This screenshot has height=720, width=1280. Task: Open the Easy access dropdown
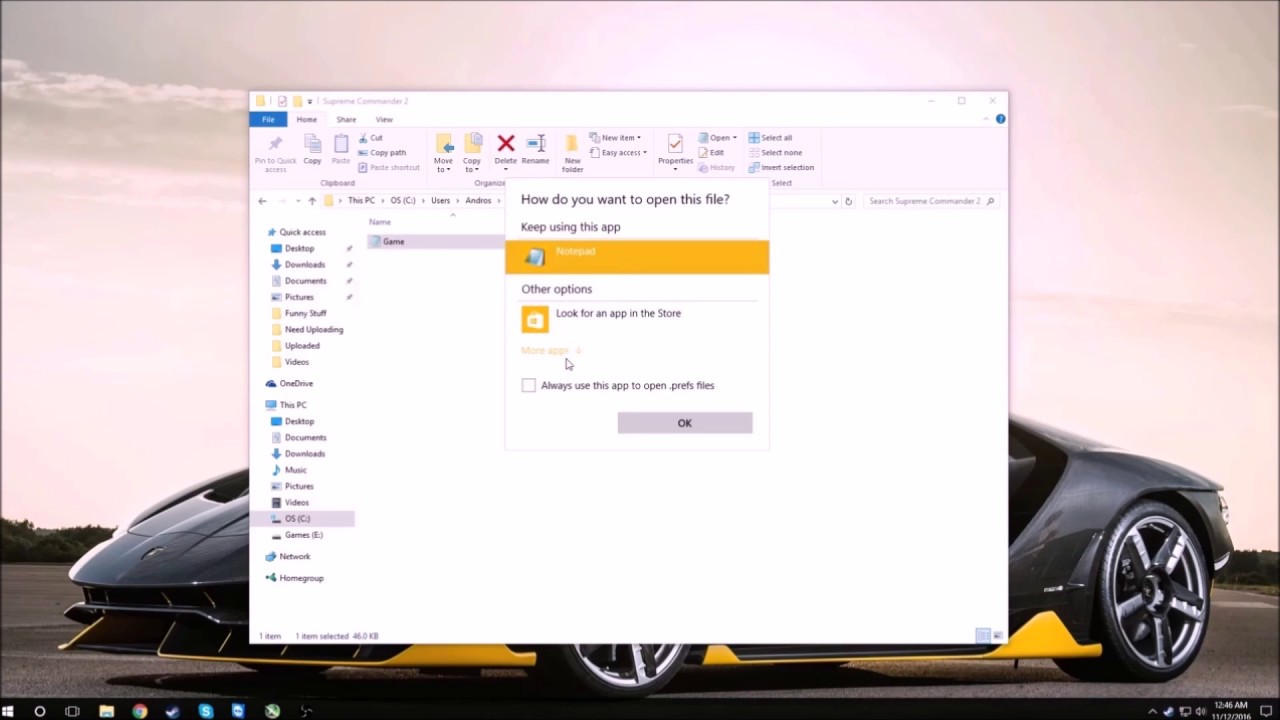tap(618, 153)
